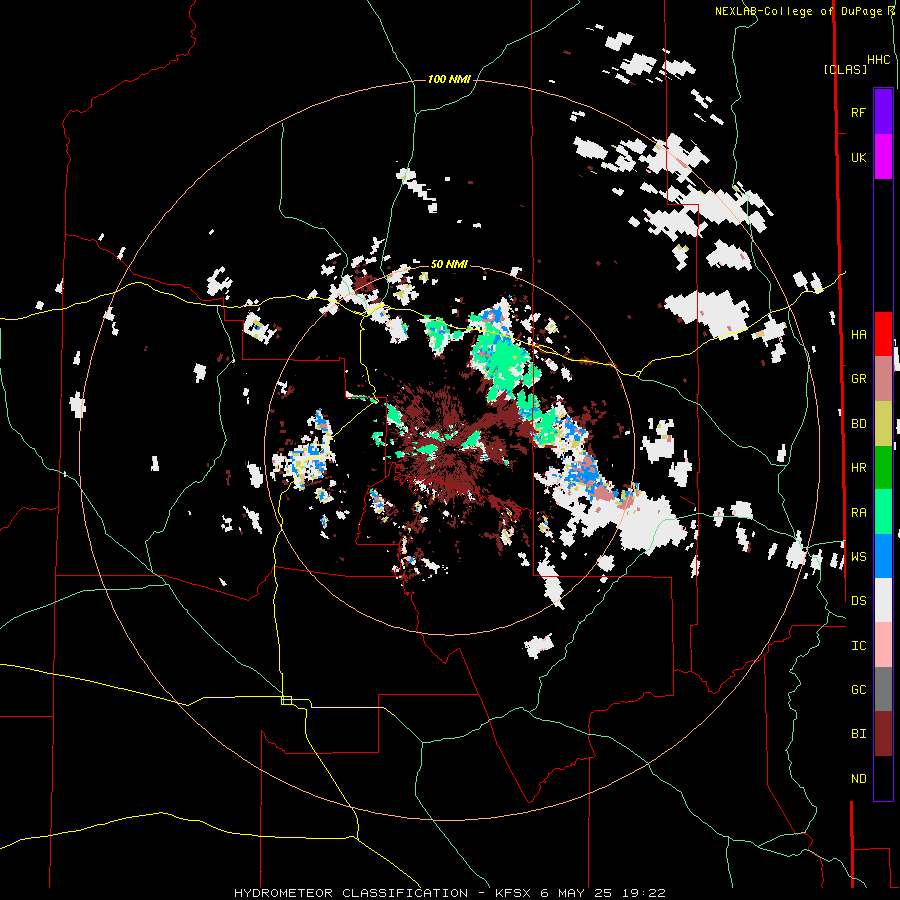Click the RA legend label
This screenshot has height=900, width=900.
click(x=858, y=513)
